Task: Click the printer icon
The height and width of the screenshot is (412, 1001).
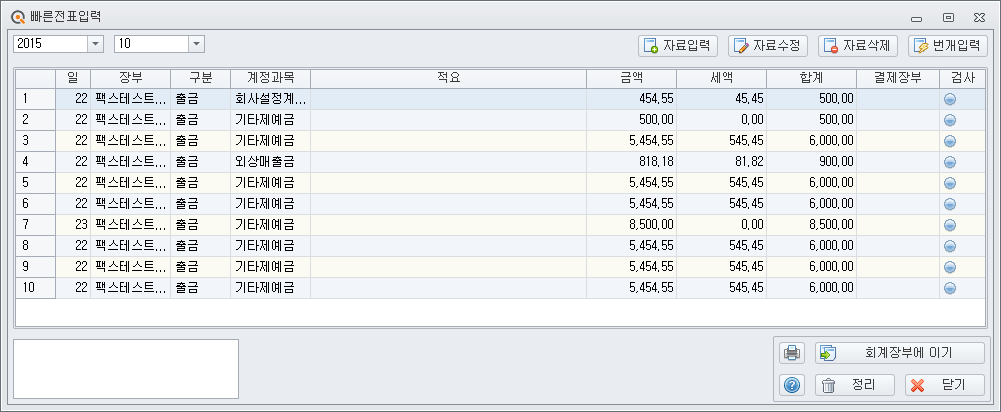Action: (x=792, y=353)
